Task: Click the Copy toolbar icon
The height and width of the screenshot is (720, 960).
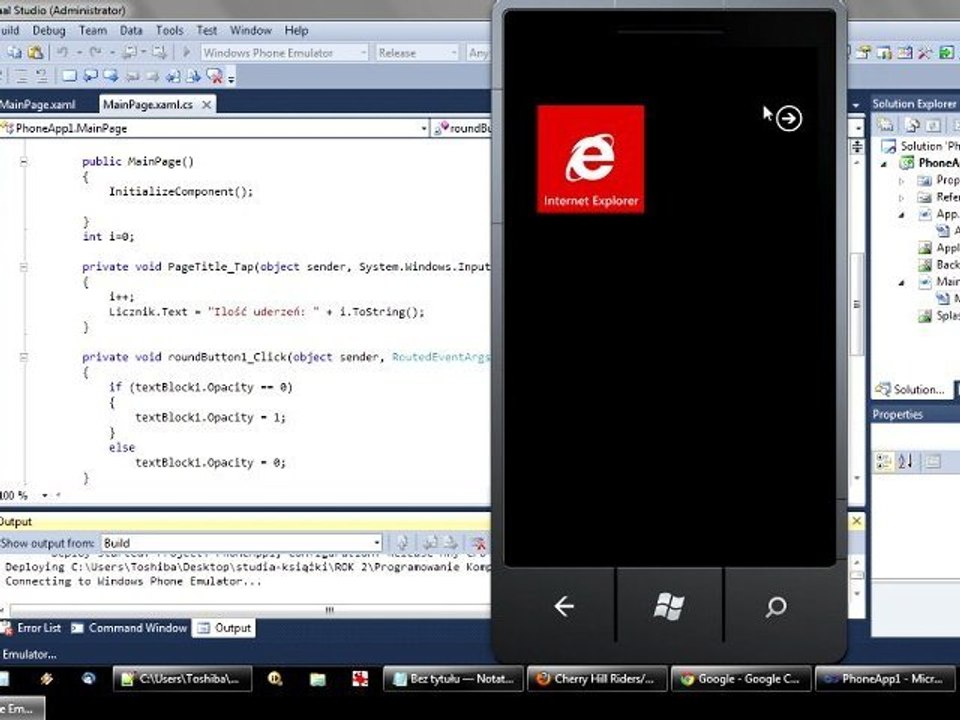Action: coord(15,53)
